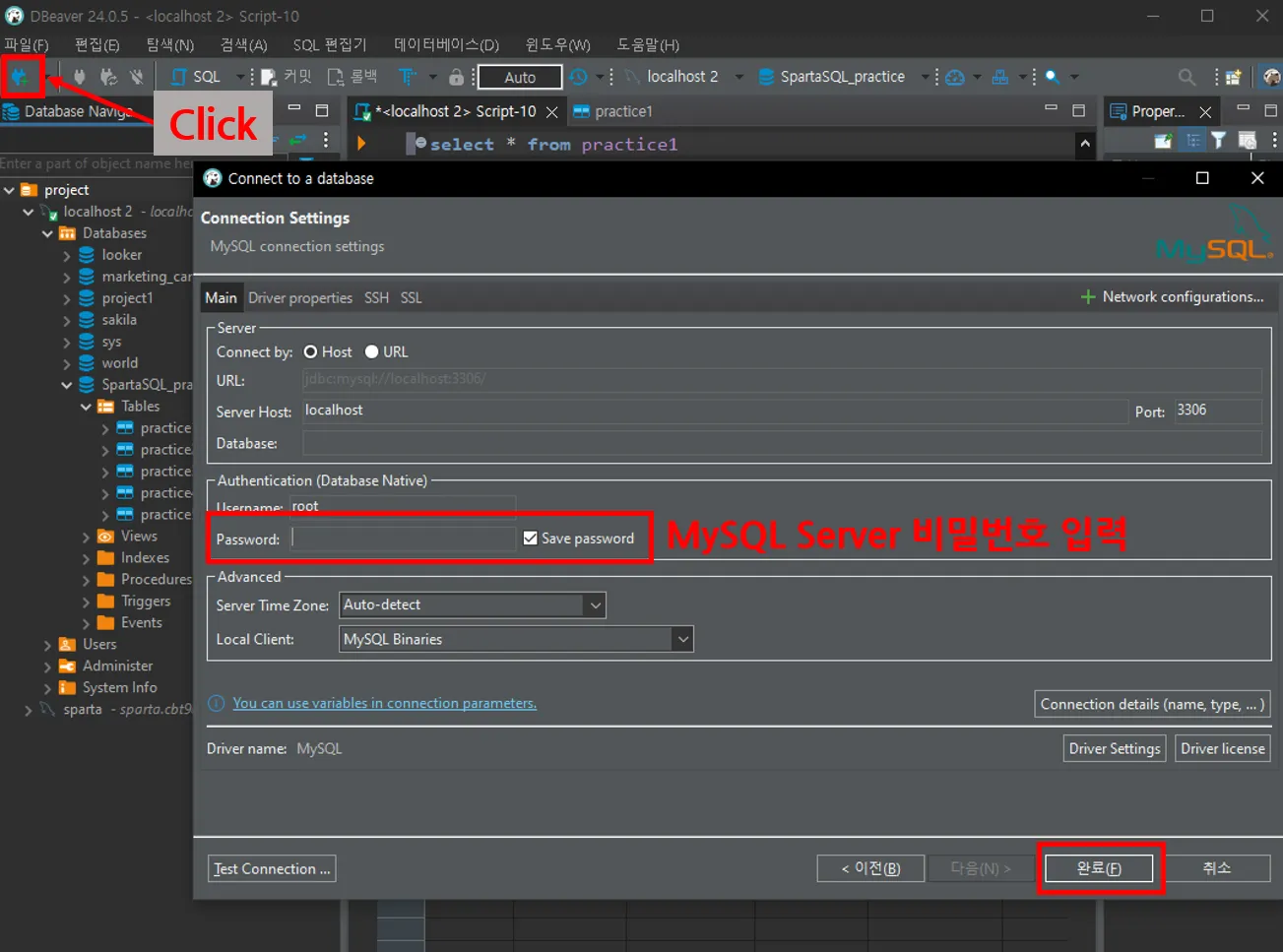Viewport: 1283px width, 952px height.
Task: Open the Auto commit mode selector
Action: pos(520,77)
